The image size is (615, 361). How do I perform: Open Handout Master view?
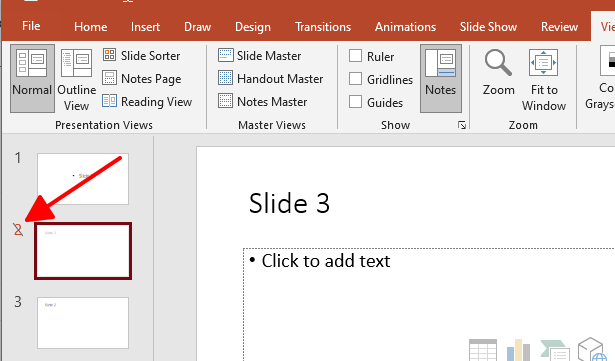[x=271, y=78]
